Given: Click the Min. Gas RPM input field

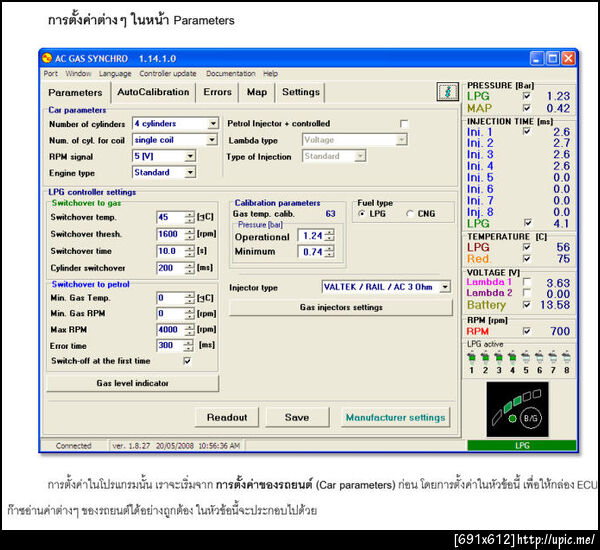Looking at the screenshot, I should tap(171, 313).
